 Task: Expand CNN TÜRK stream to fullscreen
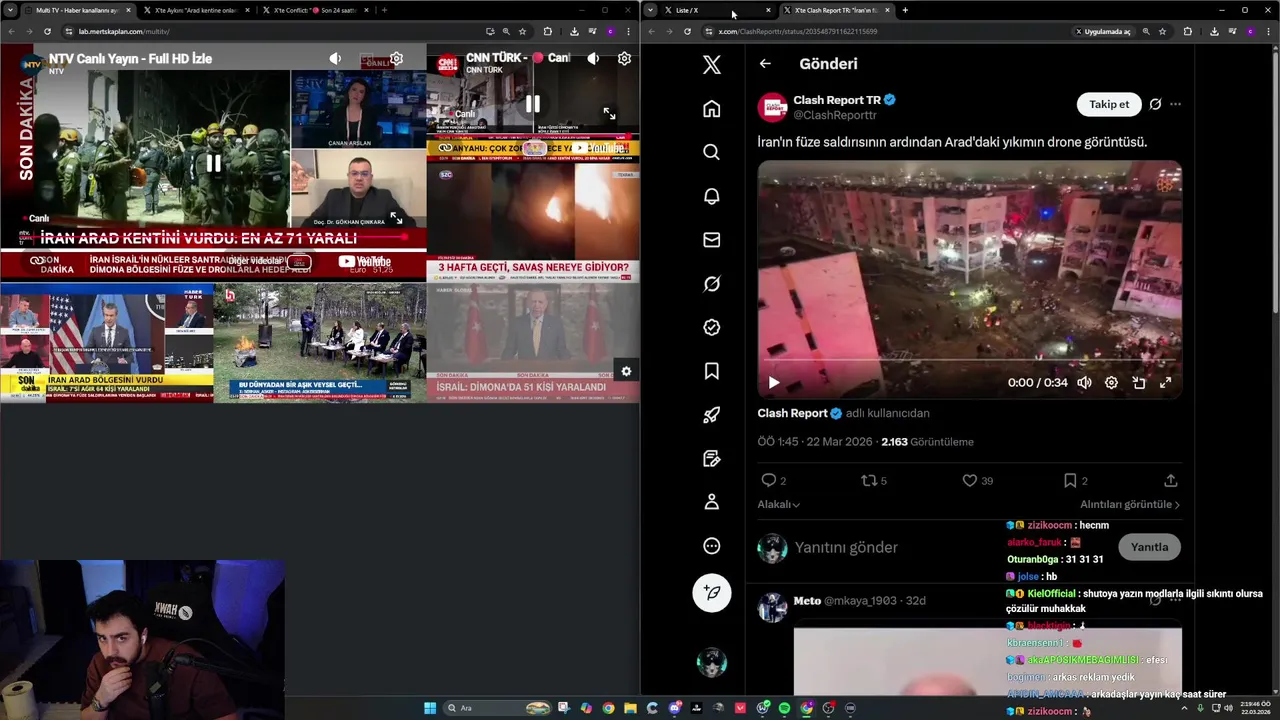tap(609, 114)
